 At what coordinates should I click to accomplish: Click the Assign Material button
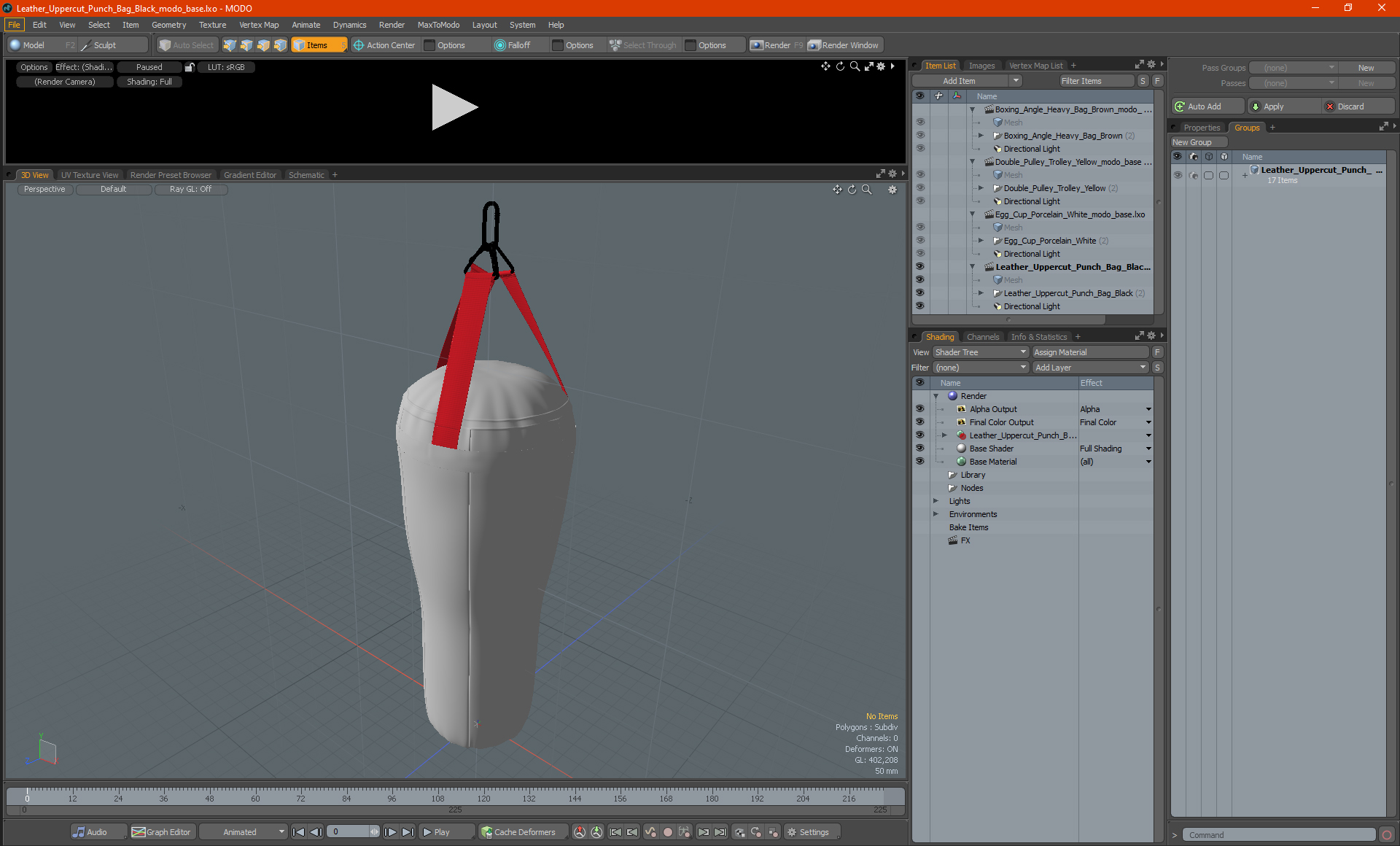coord(1090,352)
